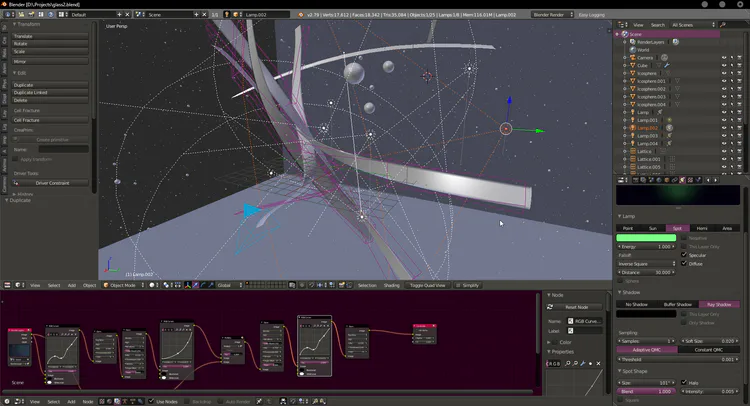Screen dimensions: 750x406
Task: Toggle renderability camera for Lamp.003
Action: coord(739,136)
